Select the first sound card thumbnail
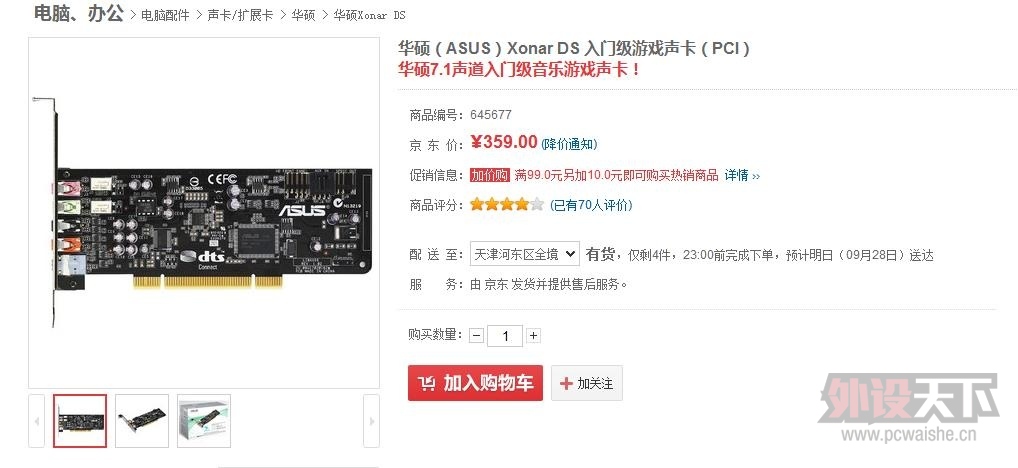1018x468 pixels. tap(80, 421)
